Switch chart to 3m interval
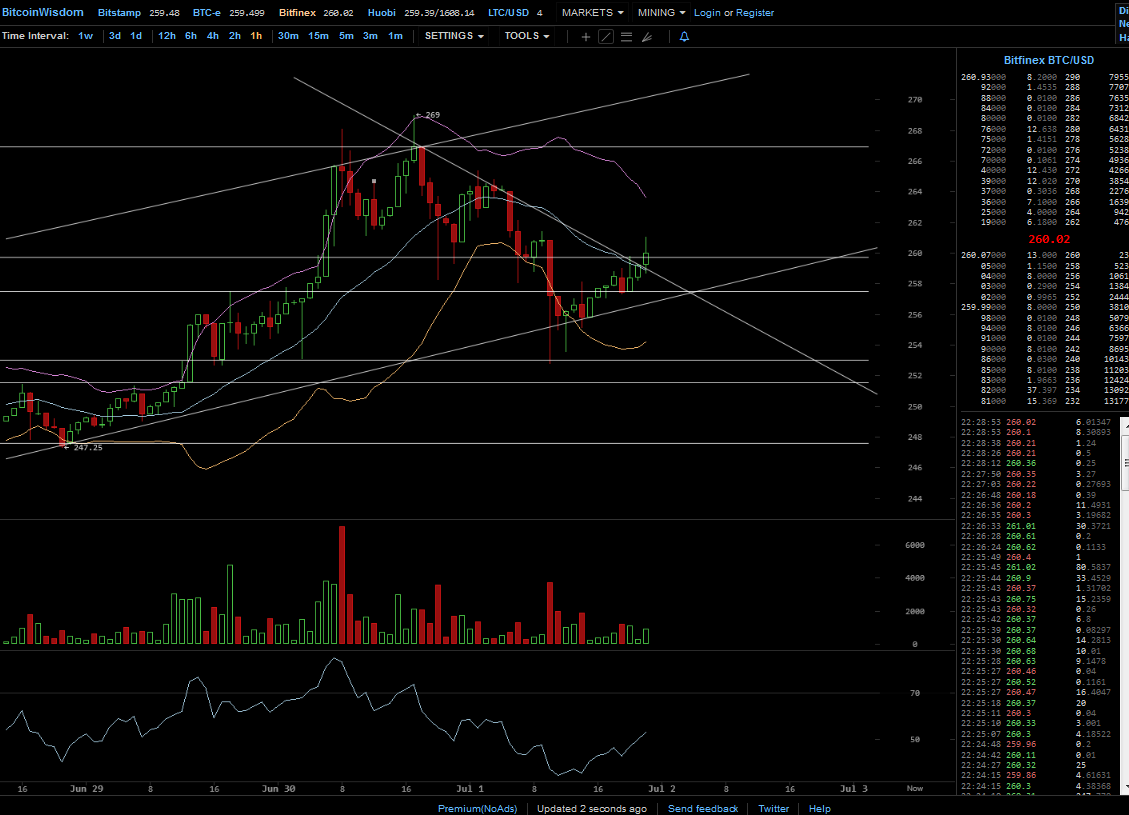 point(370,36)
